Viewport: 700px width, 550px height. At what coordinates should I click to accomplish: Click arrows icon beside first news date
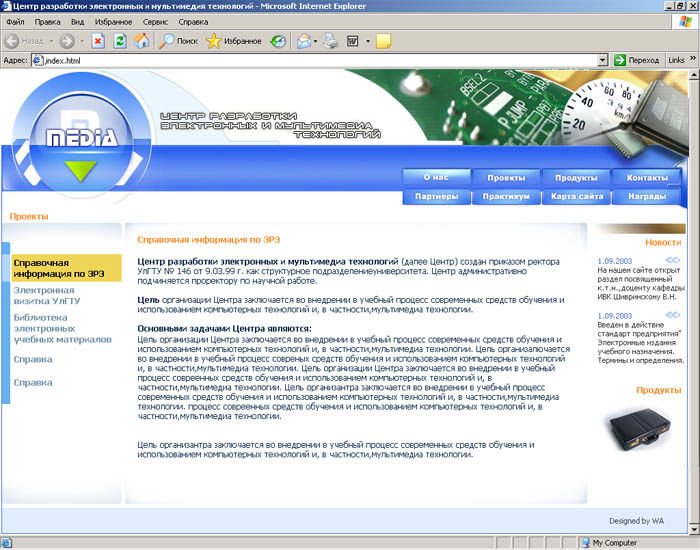672,260
